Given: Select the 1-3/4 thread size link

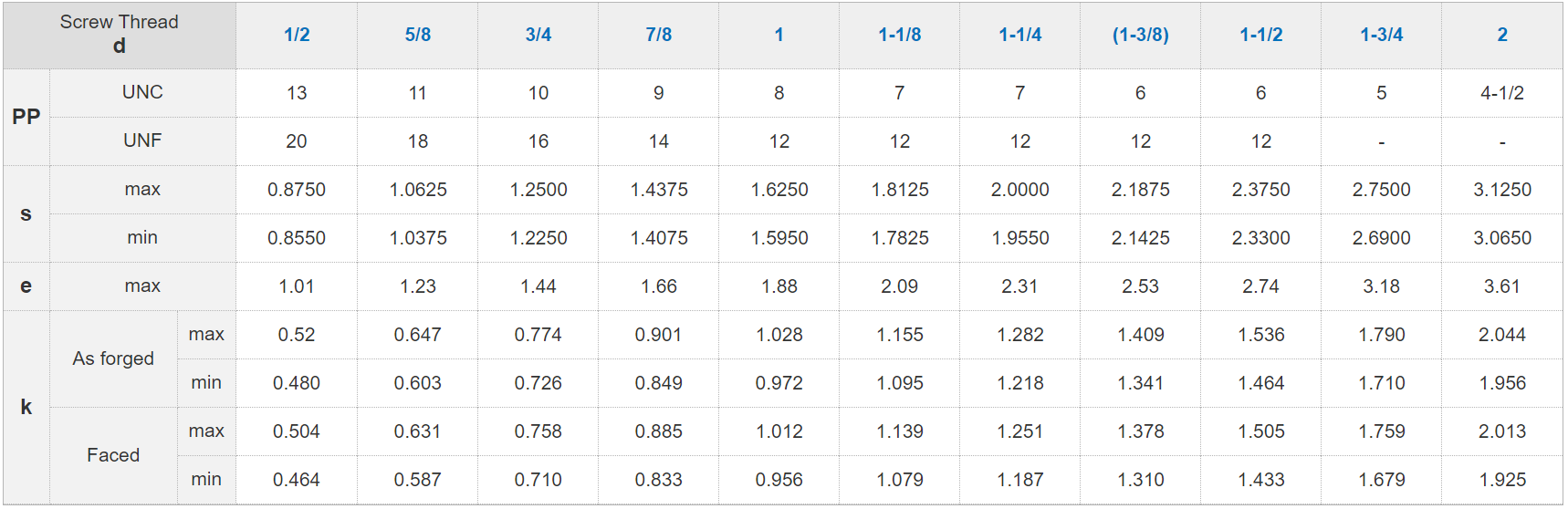Looking at the screenshot, I should tap(1381, 36).
